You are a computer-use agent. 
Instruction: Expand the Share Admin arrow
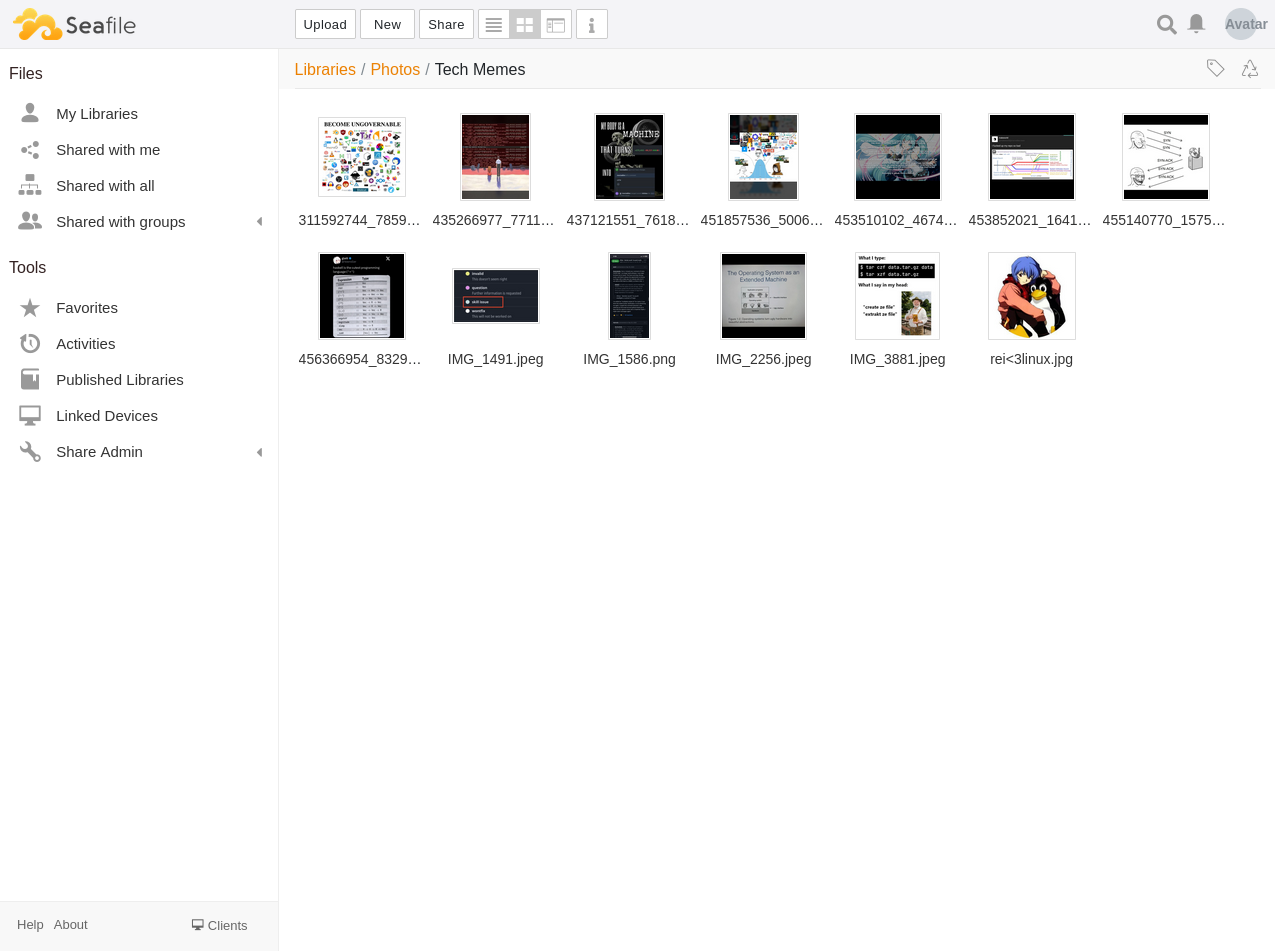[x=259, y=452]
